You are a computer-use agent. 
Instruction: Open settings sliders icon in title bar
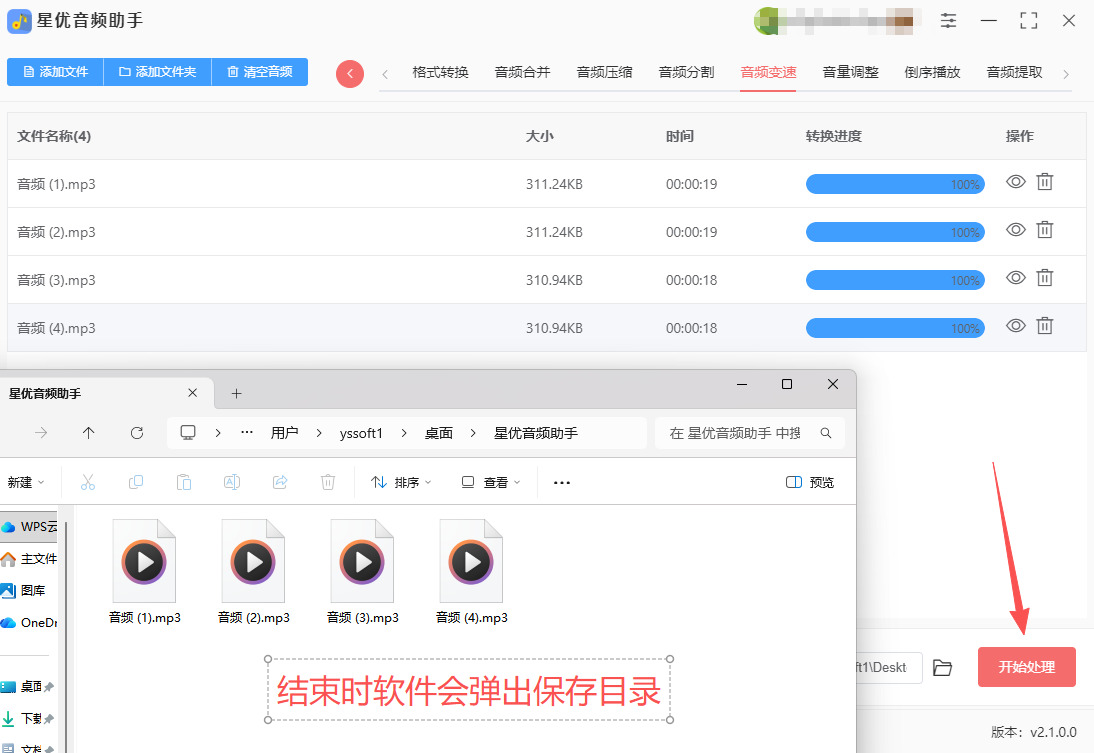[948, 21]
